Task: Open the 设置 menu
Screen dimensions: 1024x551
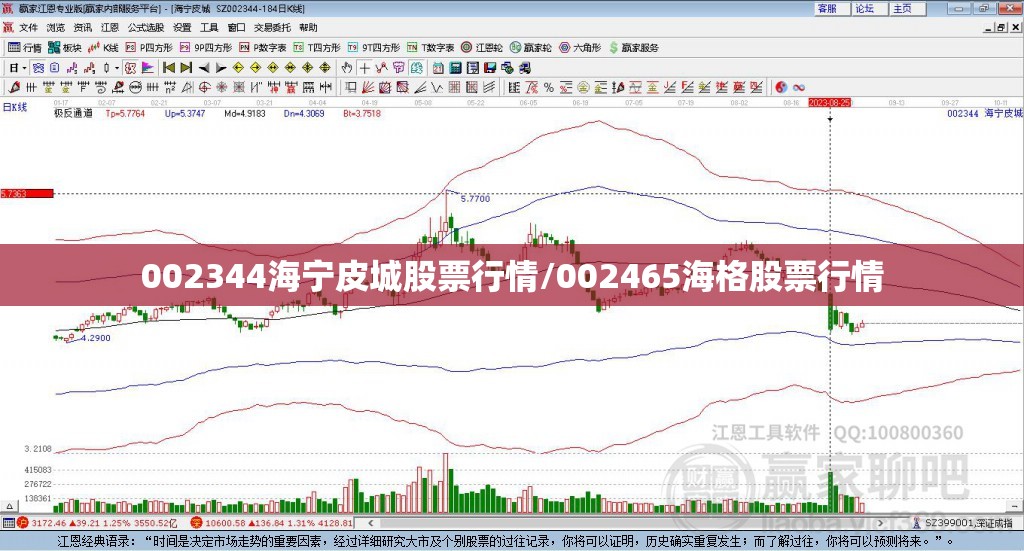Action: point(182,27)
